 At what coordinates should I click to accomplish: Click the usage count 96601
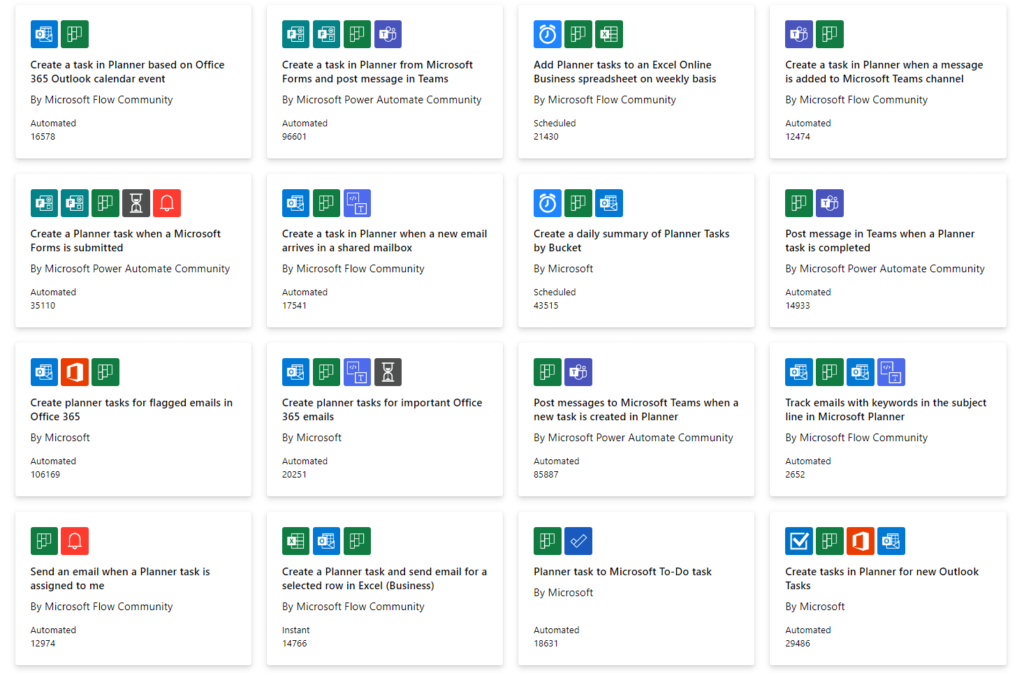coord(294,136)
